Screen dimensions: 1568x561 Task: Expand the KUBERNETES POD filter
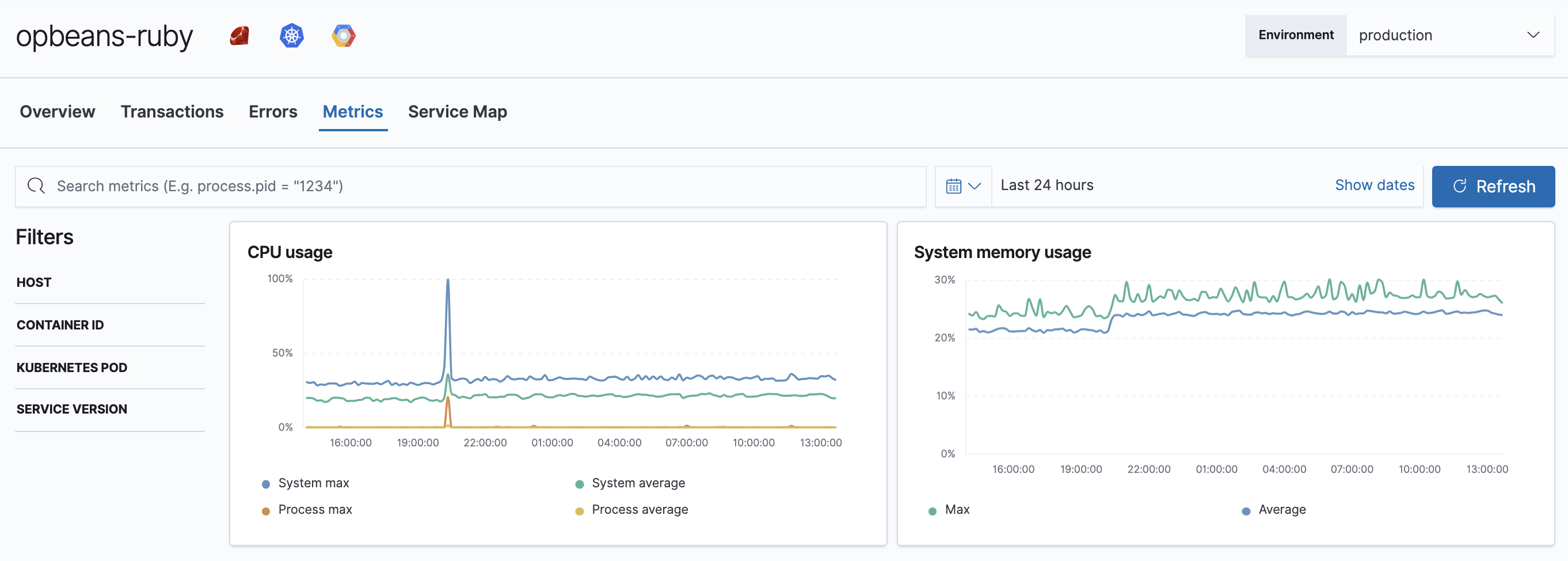[71, 367]
